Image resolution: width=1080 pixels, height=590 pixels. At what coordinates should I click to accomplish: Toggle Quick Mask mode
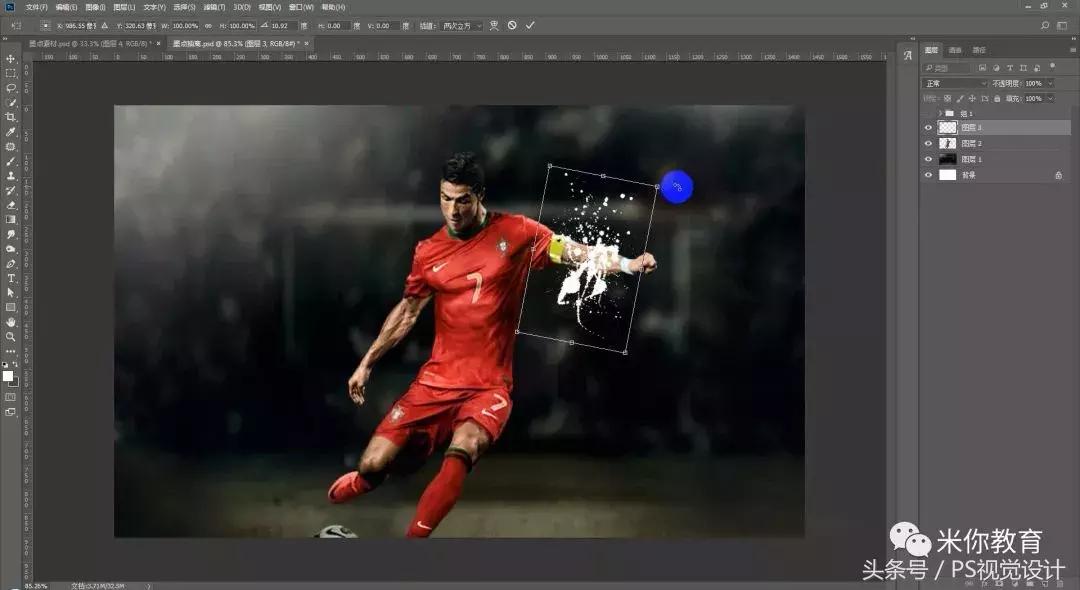10,397
